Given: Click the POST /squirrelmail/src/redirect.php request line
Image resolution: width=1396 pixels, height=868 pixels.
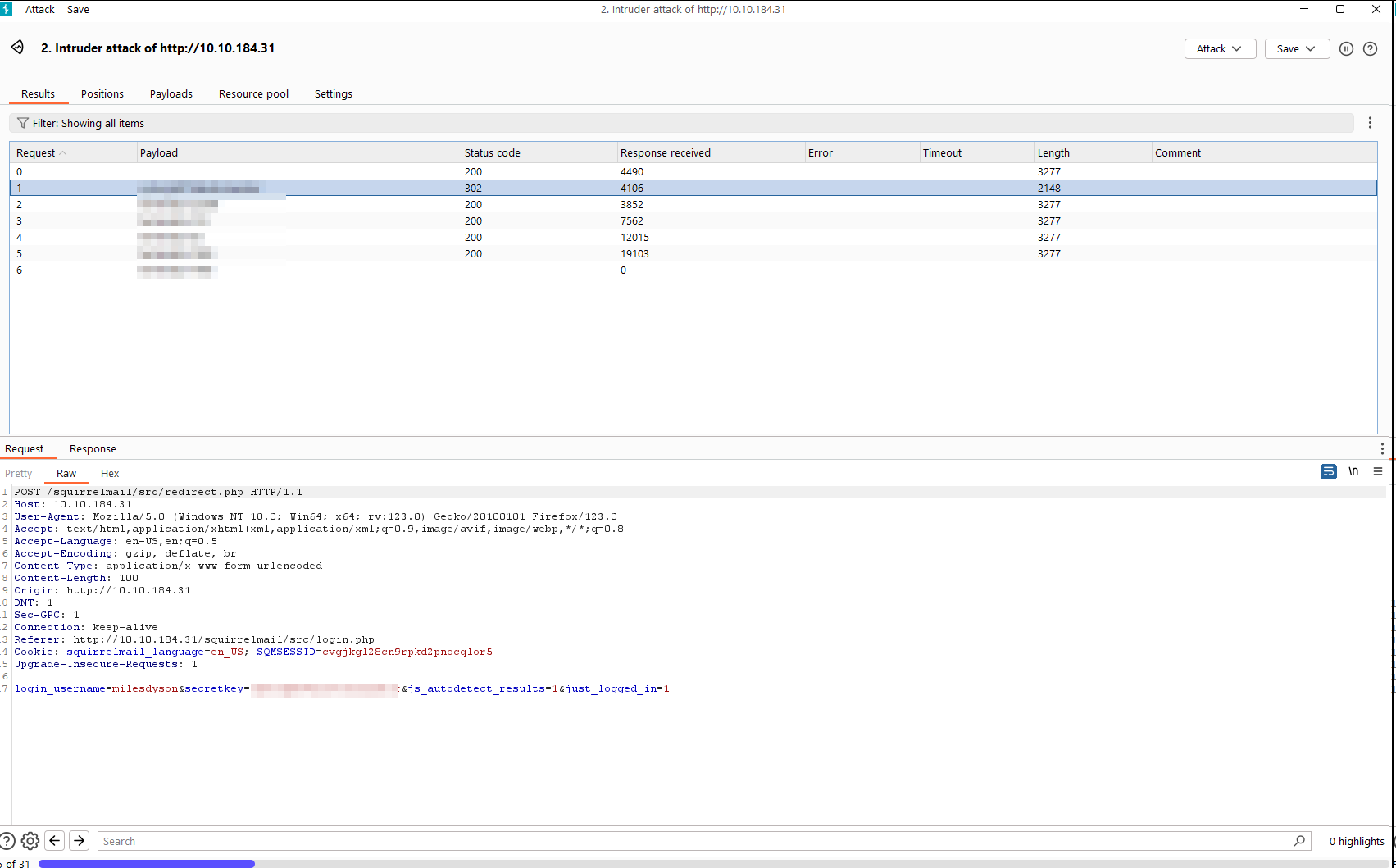Looking at the screenshot, I should coord(158,492).
